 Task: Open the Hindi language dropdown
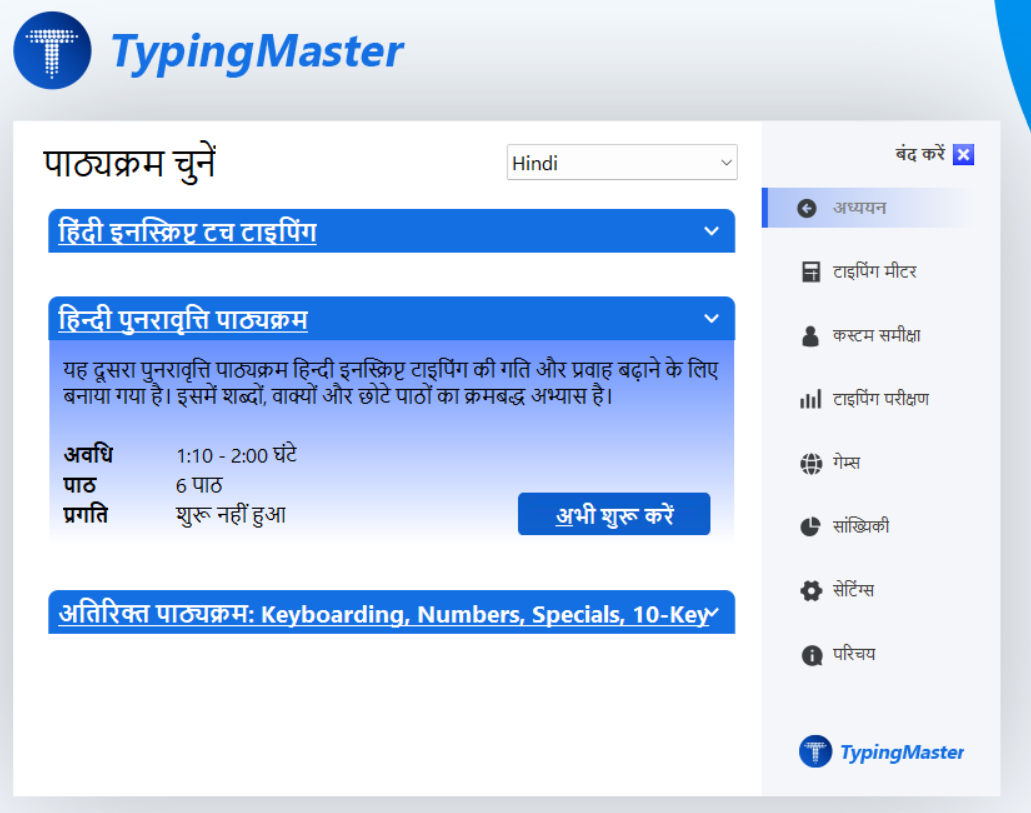(x=622, y=162)
